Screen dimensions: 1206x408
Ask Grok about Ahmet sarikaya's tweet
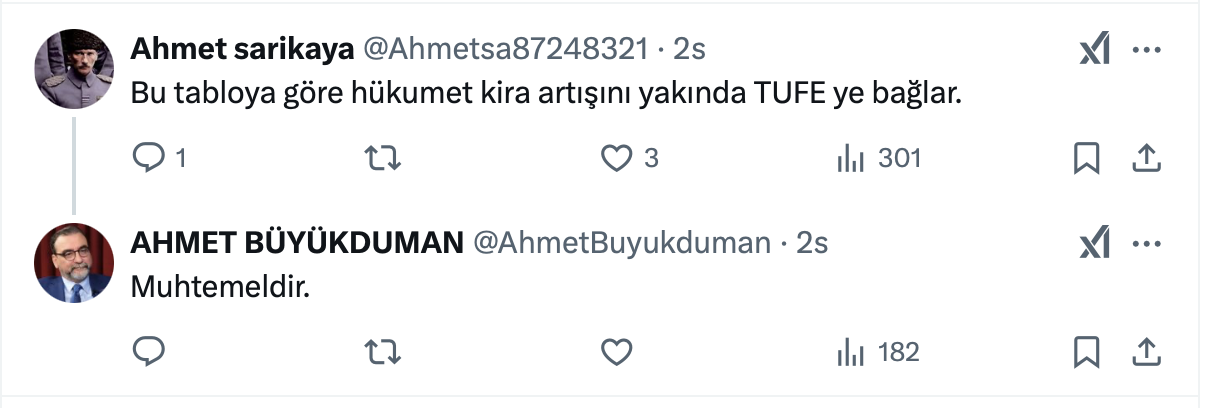pyautogui.click(x=1095, y=49)
